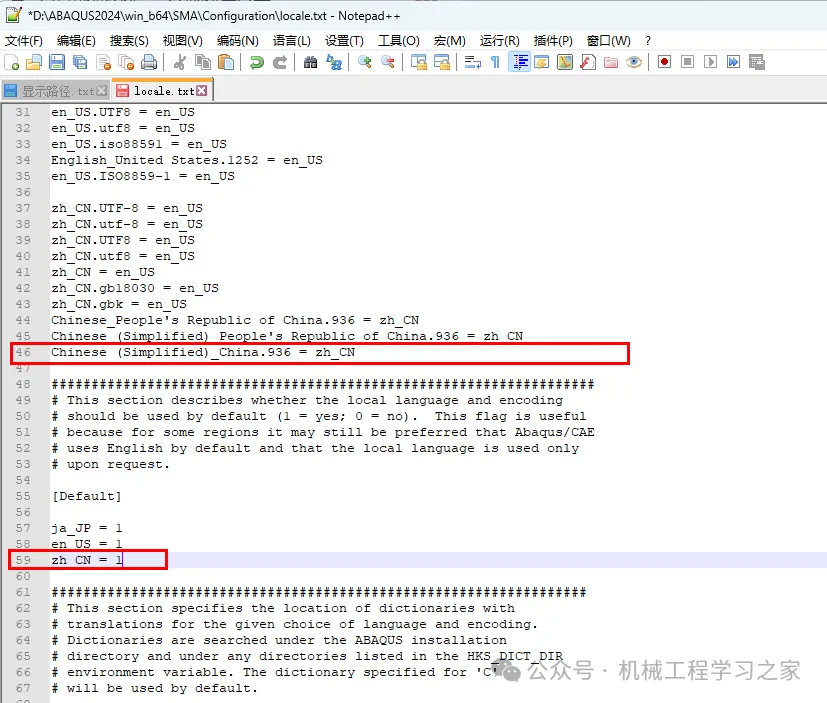Open a file using the folder icon
Viewport: 827px width, 703px height.
[34, 62]
